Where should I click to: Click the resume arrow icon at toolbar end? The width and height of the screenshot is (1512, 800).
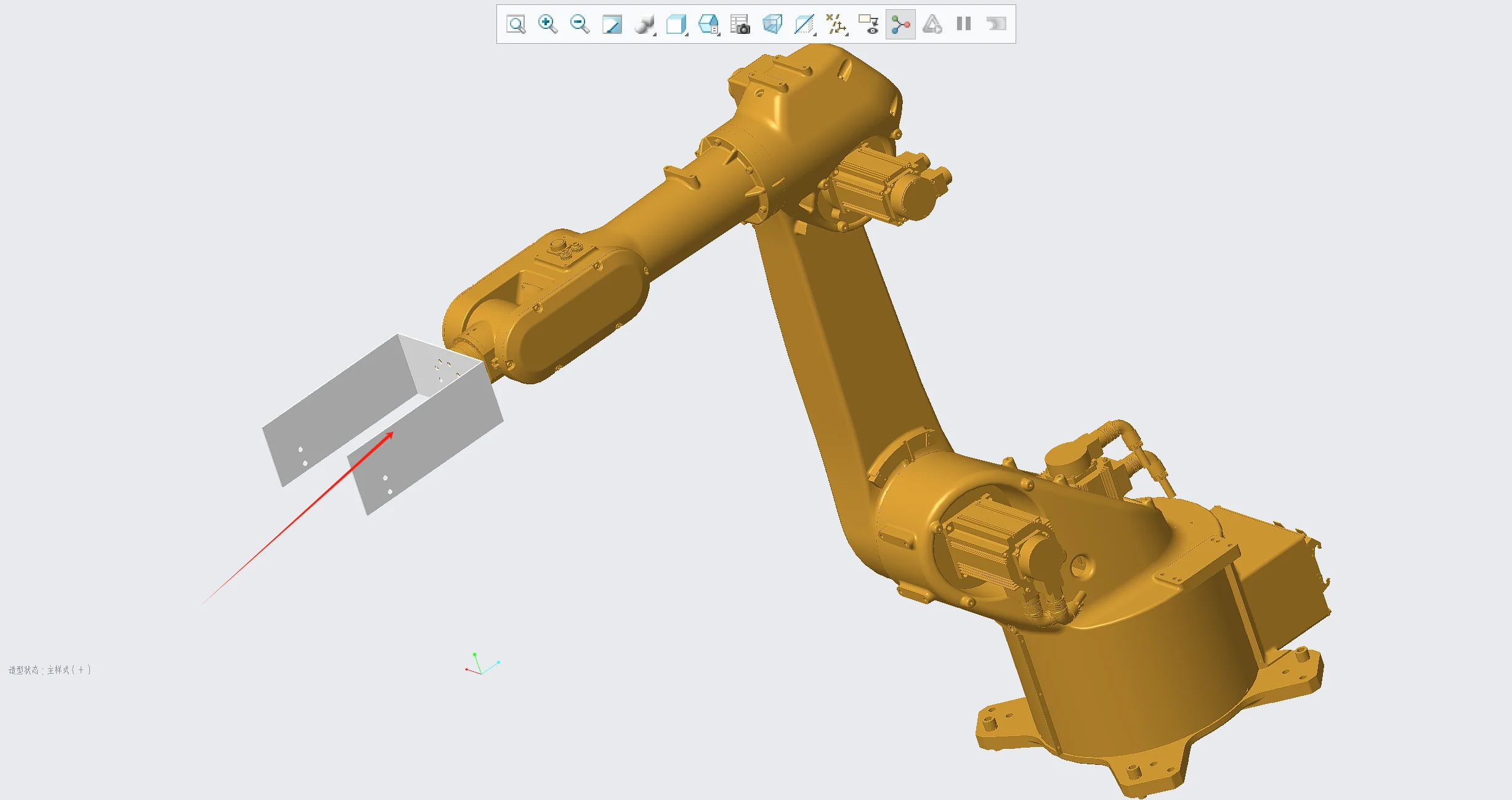pos(997,23)
